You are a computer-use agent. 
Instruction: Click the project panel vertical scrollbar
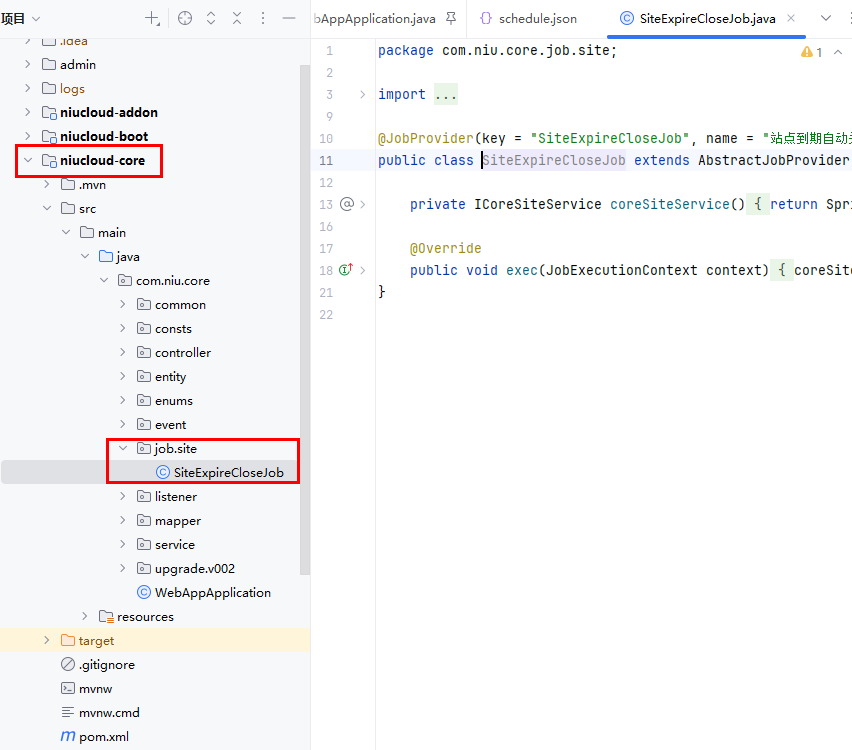305,320
